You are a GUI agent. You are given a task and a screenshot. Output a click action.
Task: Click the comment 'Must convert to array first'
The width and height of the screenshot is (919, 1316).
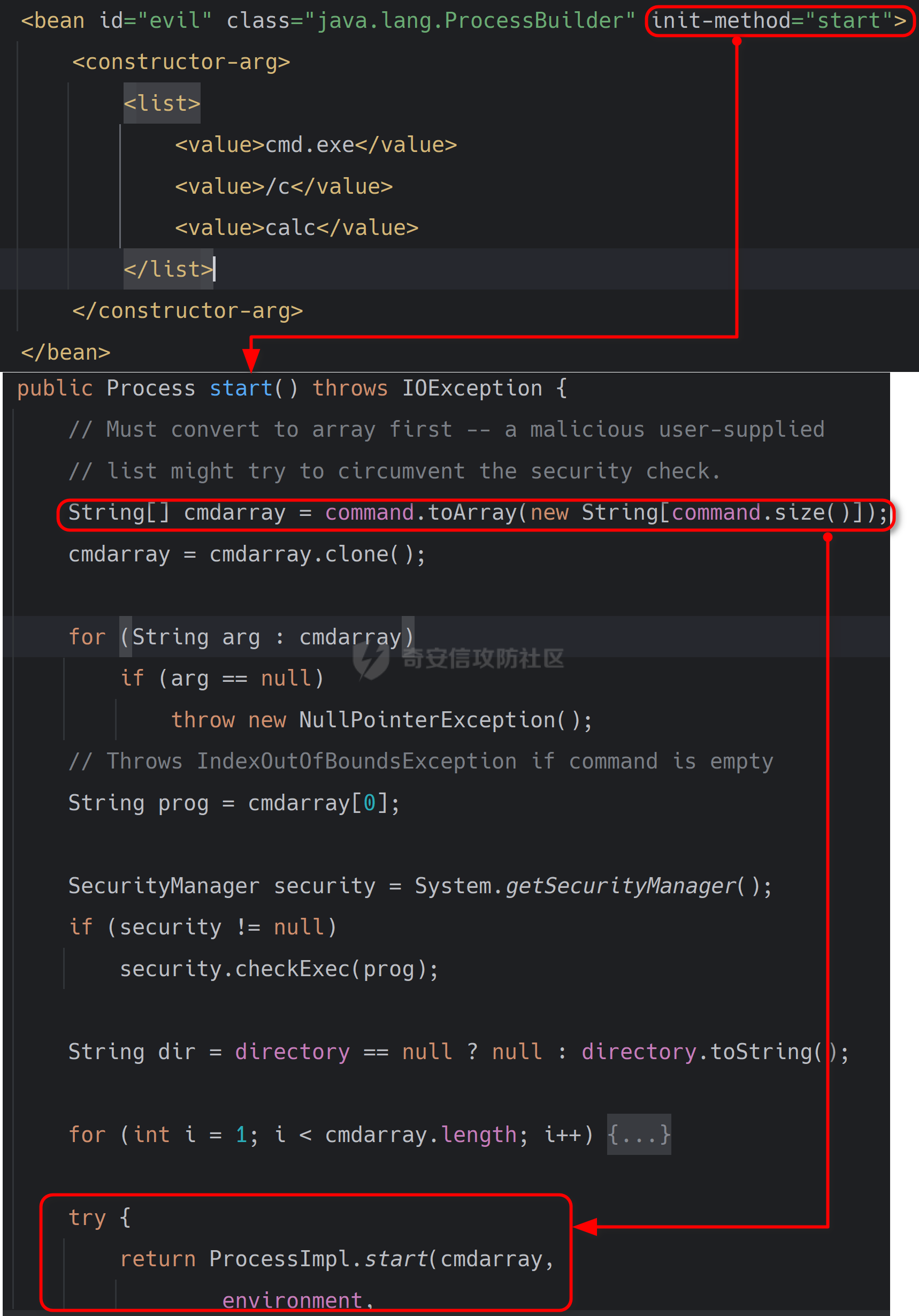point(446,429)
